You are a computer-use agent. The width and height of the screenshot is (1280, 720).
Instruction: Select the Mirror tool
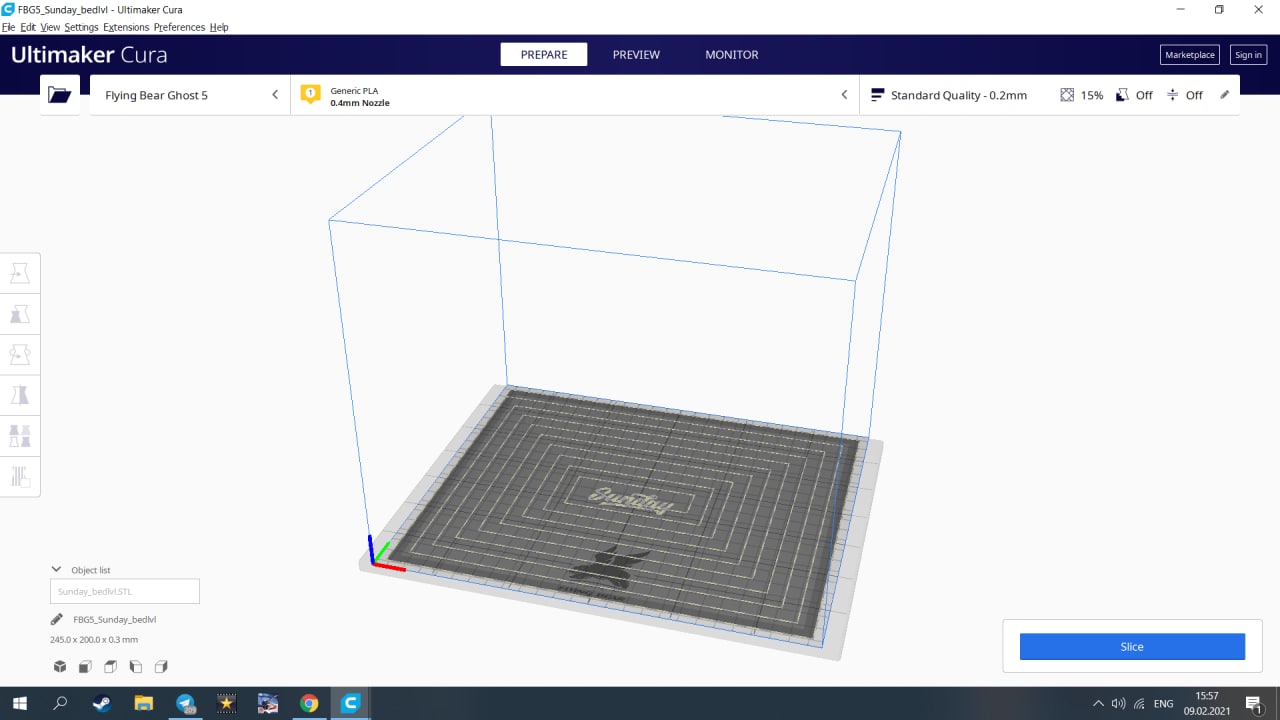pos(20,395)
